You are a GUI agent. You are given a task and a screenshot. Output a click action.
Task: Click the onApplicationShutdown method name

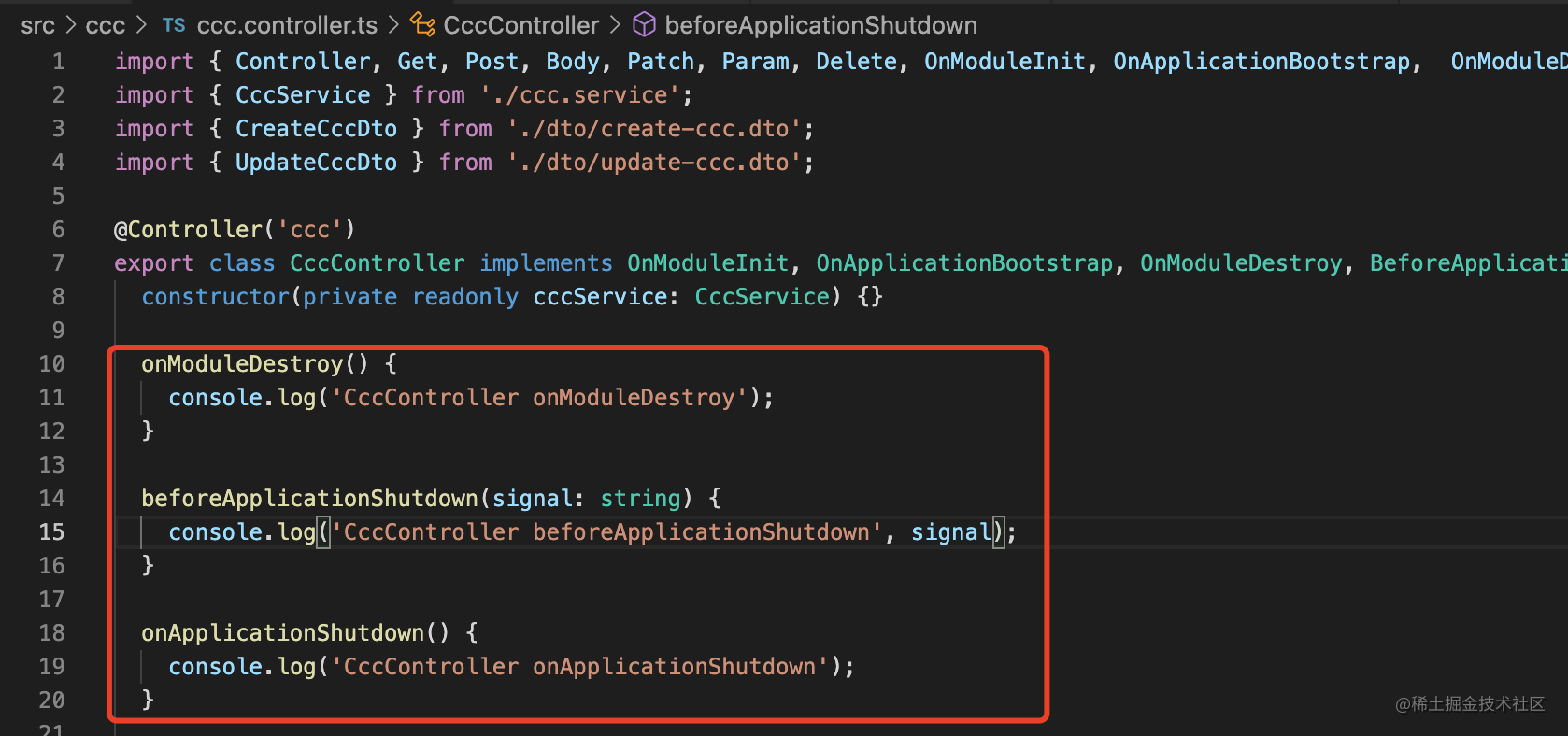pyautogui.click(x=282, y=633)
